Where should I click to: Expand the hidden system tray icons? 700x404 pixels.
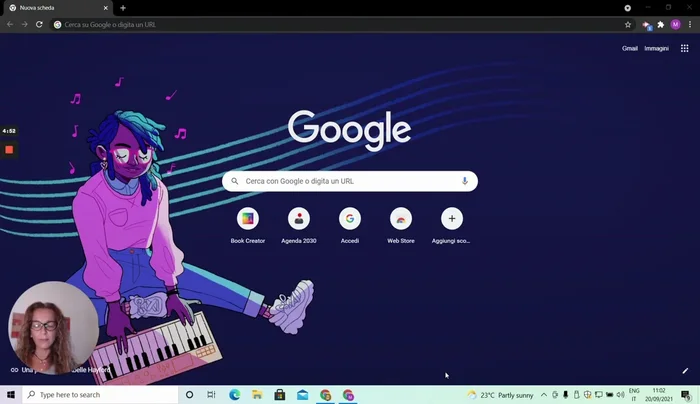click(543, 395)
